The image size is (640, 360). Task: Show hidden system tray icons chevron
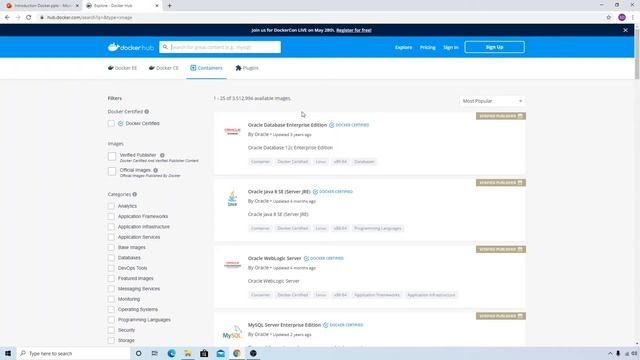tap(610, 353)
